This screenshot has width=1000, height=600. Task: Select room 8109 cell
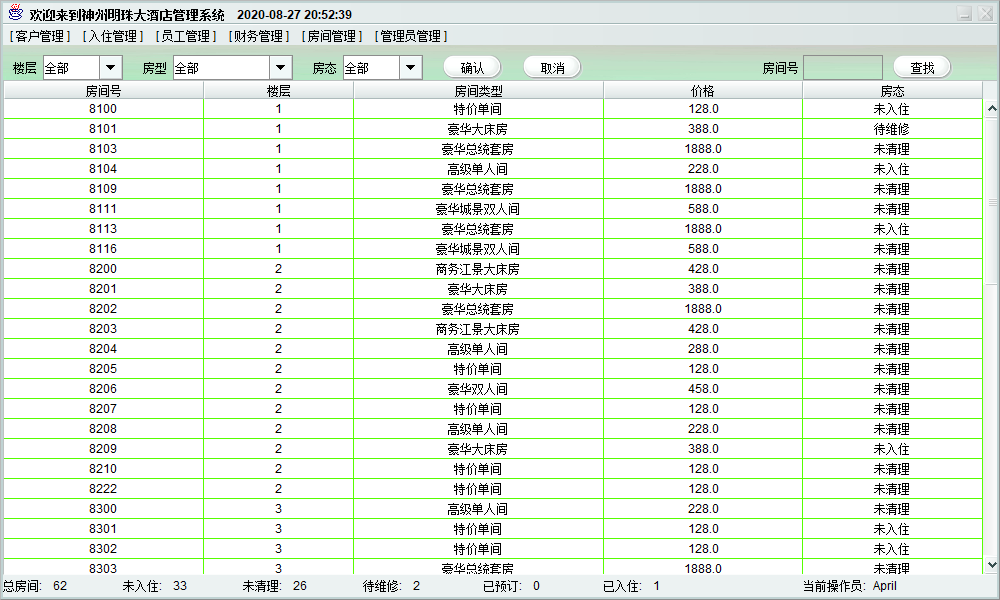pyautogui.click(x=103, y=189)
